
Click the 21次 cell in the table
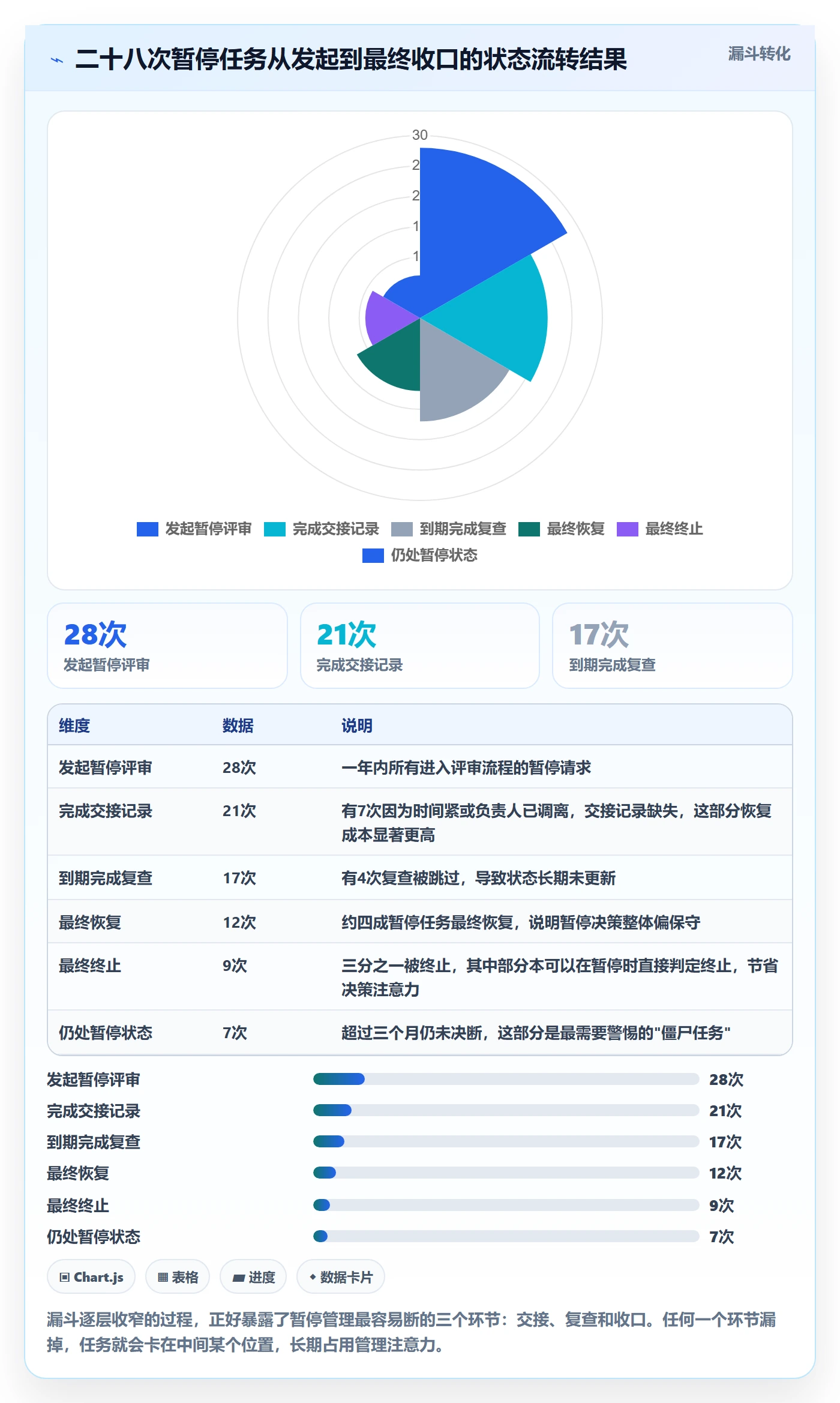point(239,811)
